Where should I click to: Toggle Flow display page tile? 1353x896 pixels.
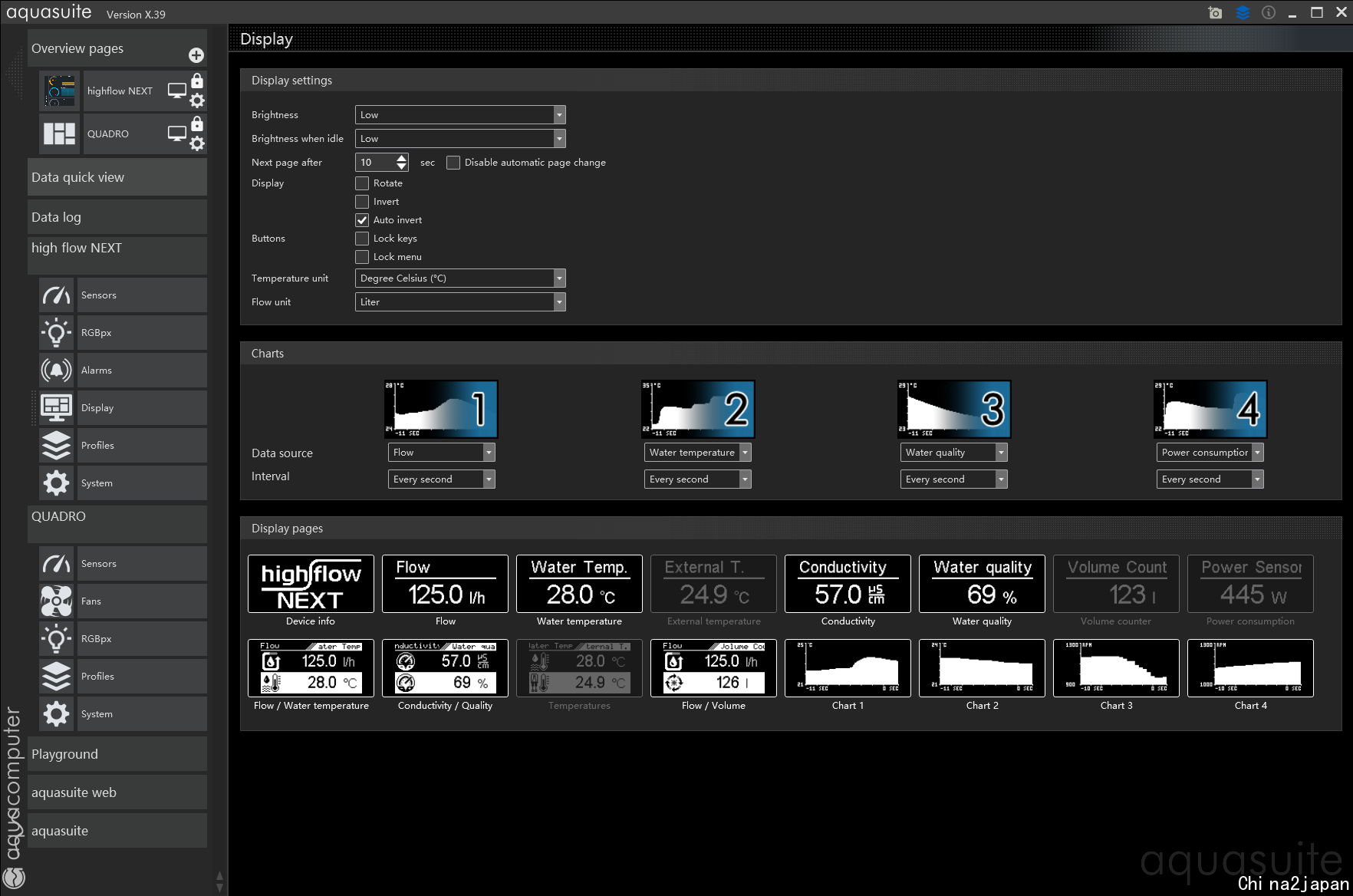tap(445, 584)
